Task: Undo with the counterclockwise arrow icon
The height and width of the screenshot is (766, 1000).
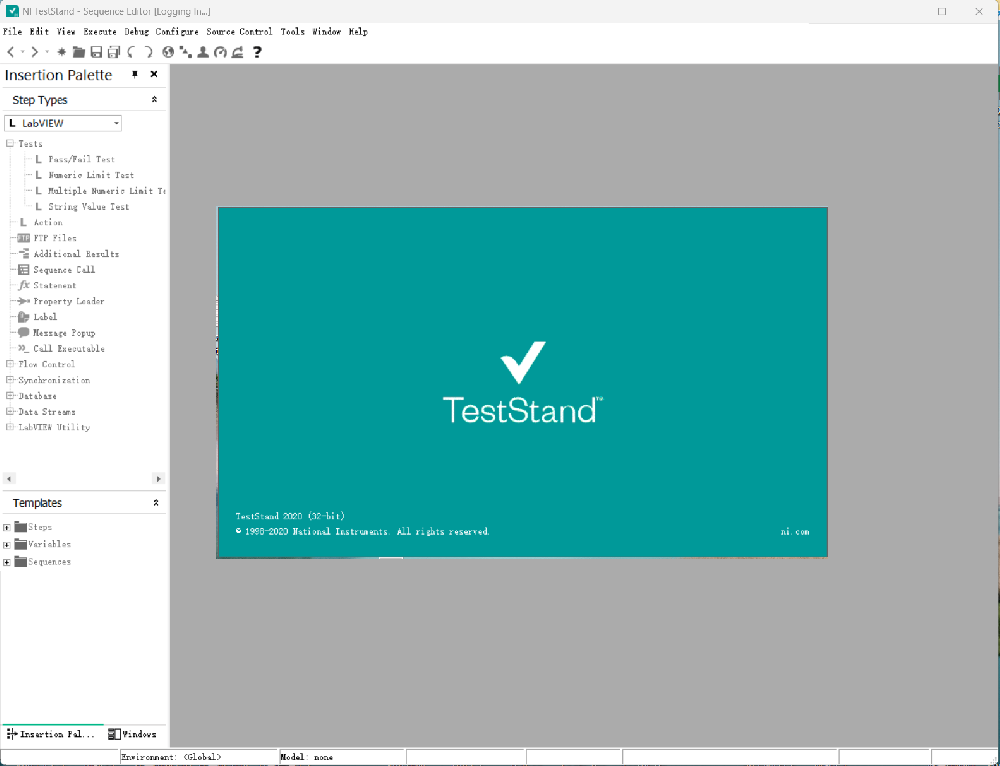Action: click(x=131, y=52)
